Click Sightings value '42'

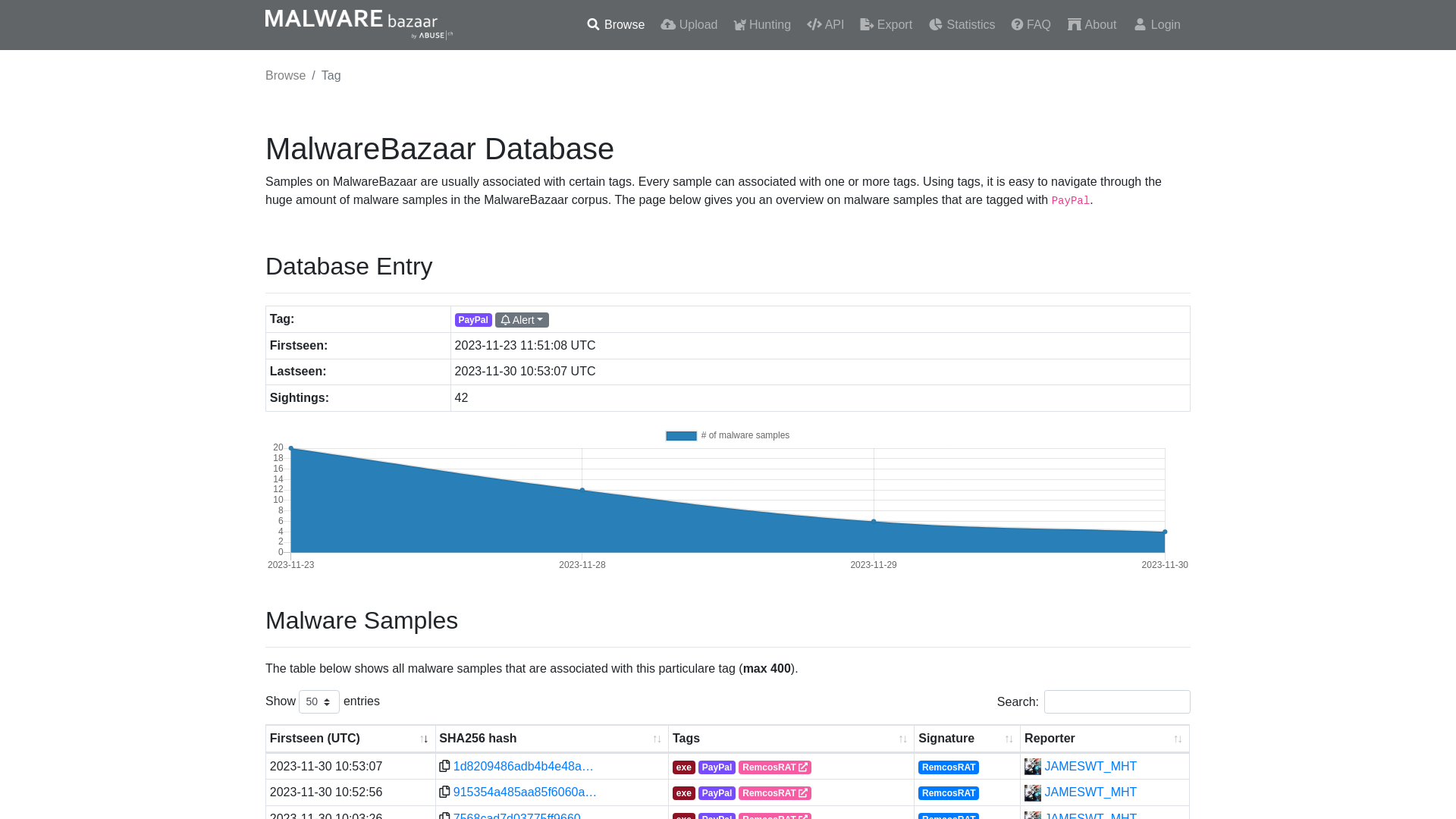[x=461, y=398]
